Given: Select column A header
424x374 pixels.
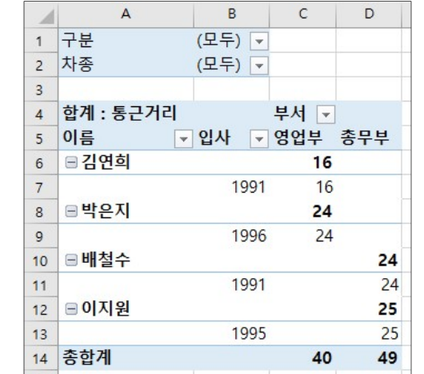Looking at the screenshot, I should pyautogui.click(x=126, y=15).
